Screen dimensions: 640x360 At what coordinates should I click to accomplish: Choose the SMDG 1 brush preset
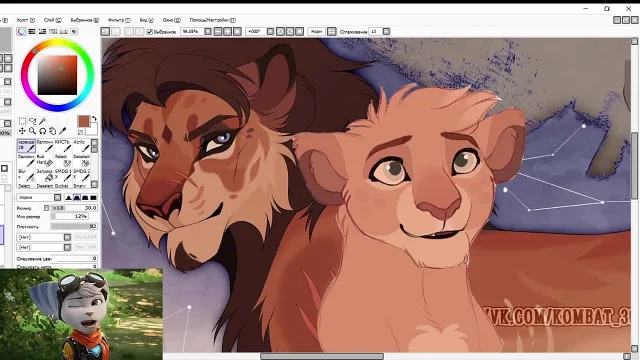[x=63, y=175]
